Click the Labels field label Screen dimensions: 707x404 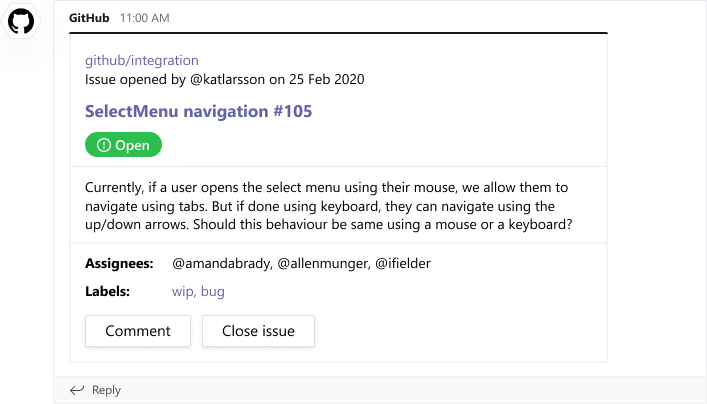pyautogui.click(x=107, y=291)
